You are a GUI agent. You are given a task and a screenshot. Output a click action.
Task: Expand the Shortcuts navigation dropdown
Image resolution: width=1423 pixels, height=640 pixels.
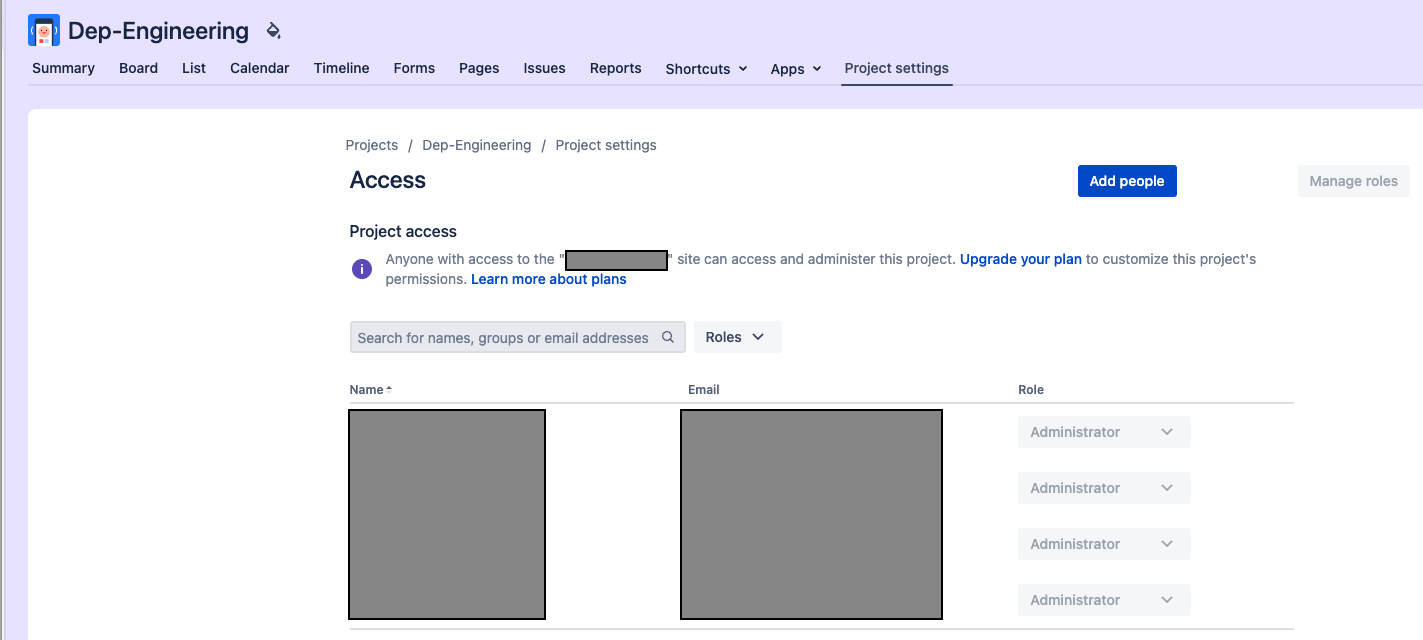pos(705,68)
